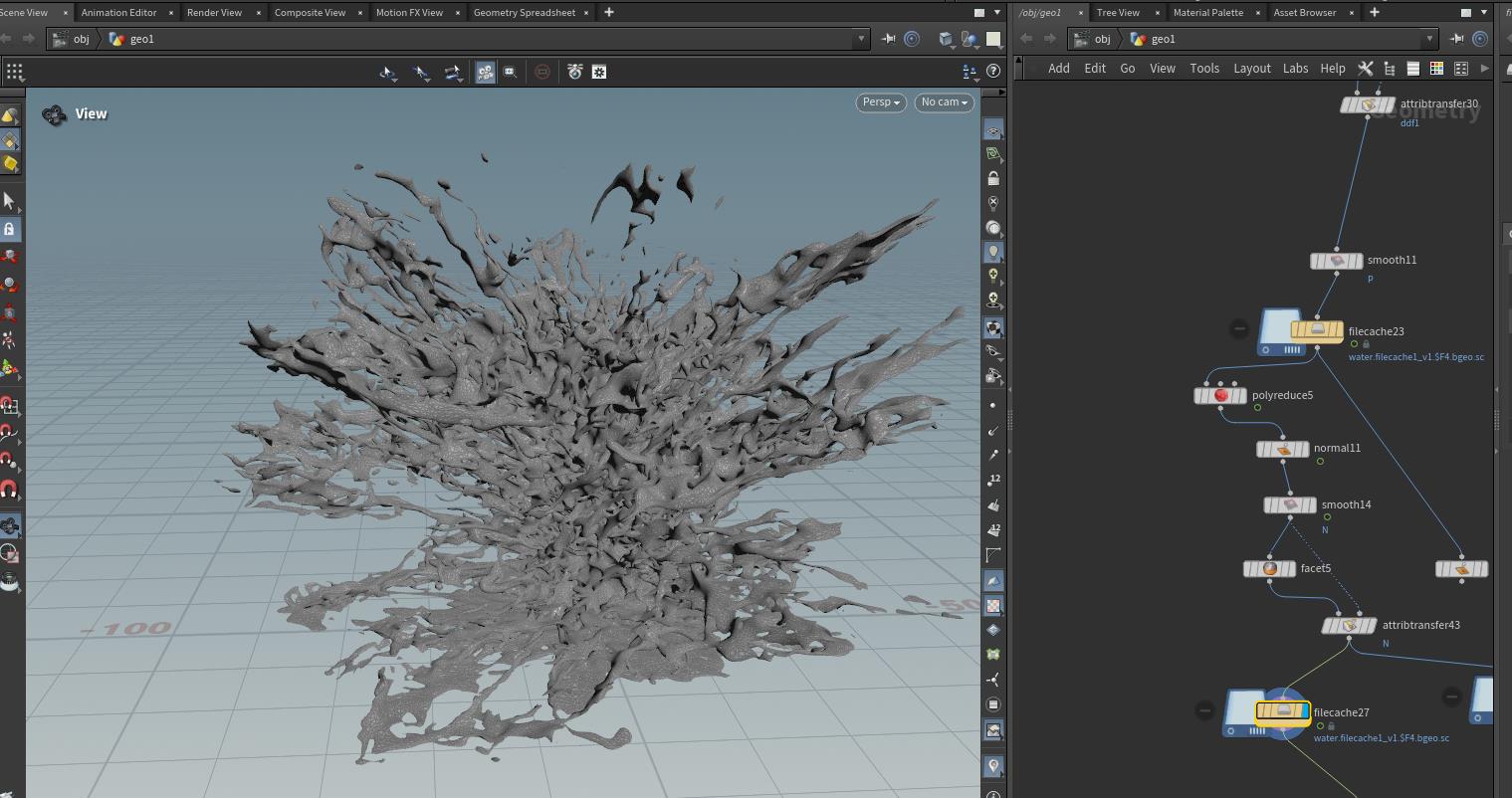Toggle the pin icon on network pane
Viewport: 1512px width, 798px height.
pyautogui.click(x=1456, y=39)
